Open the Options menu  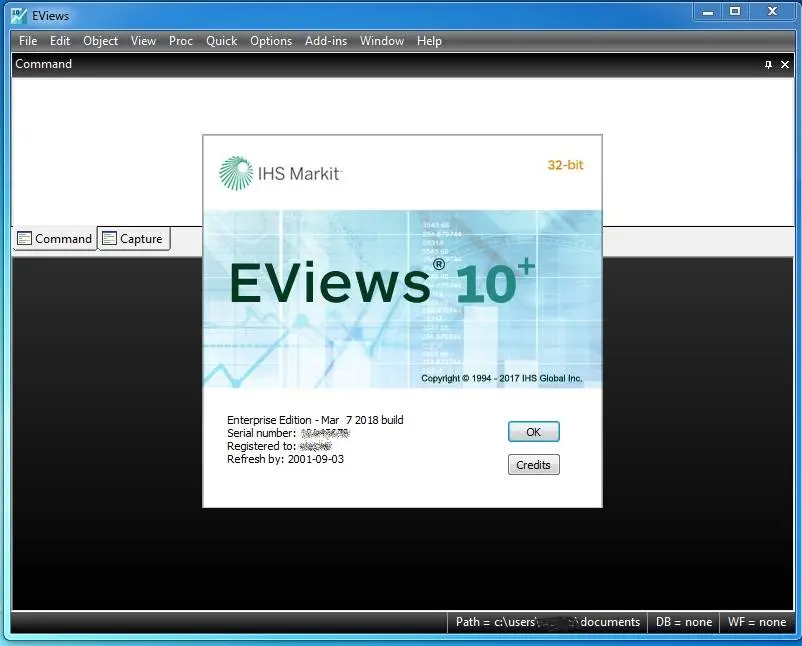pyautogui.click(x=271, y=41)
